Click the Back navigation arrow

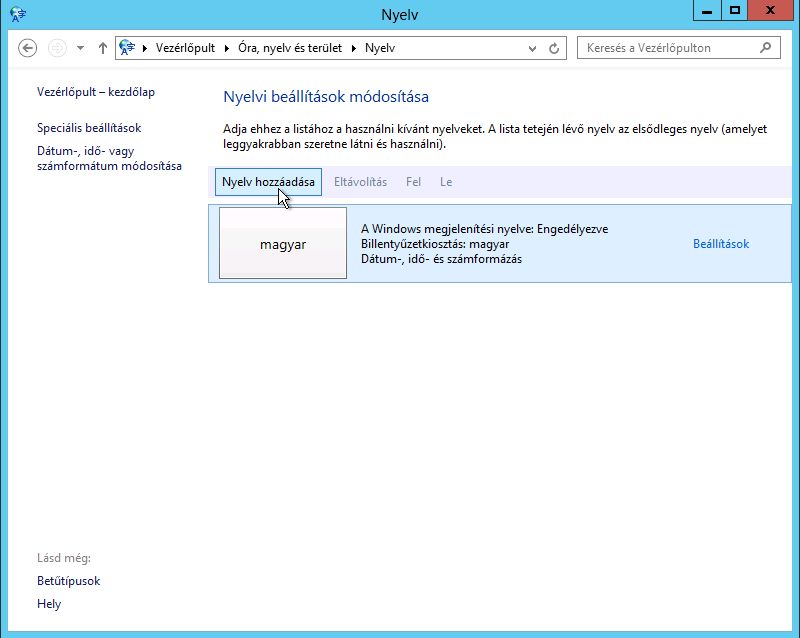click(x=28, y=48)
